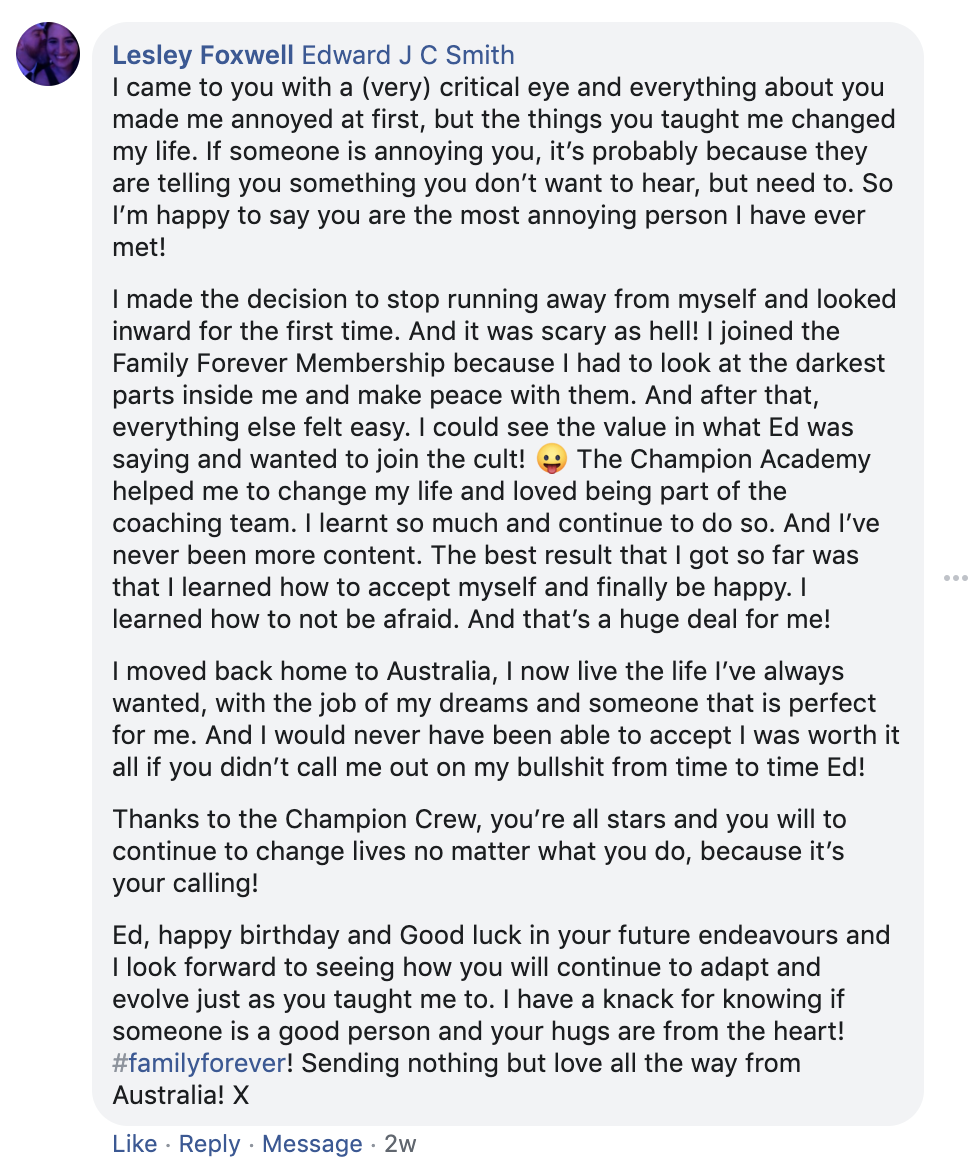This screenshot has width=980, height=1172.
Task: Open the comment options three-dot menu
Action: pos(955,578)
